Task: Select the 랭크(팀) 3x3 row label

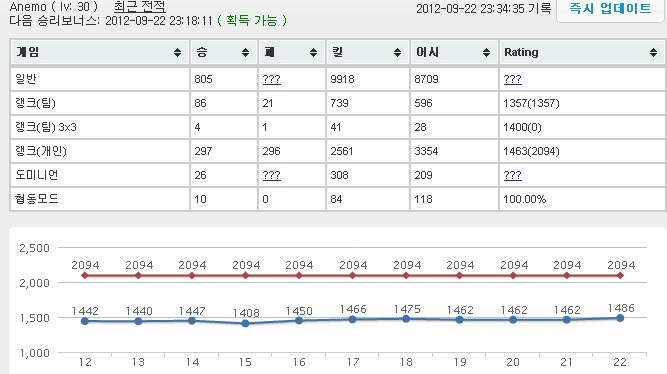Action: [x=46, y=127]
